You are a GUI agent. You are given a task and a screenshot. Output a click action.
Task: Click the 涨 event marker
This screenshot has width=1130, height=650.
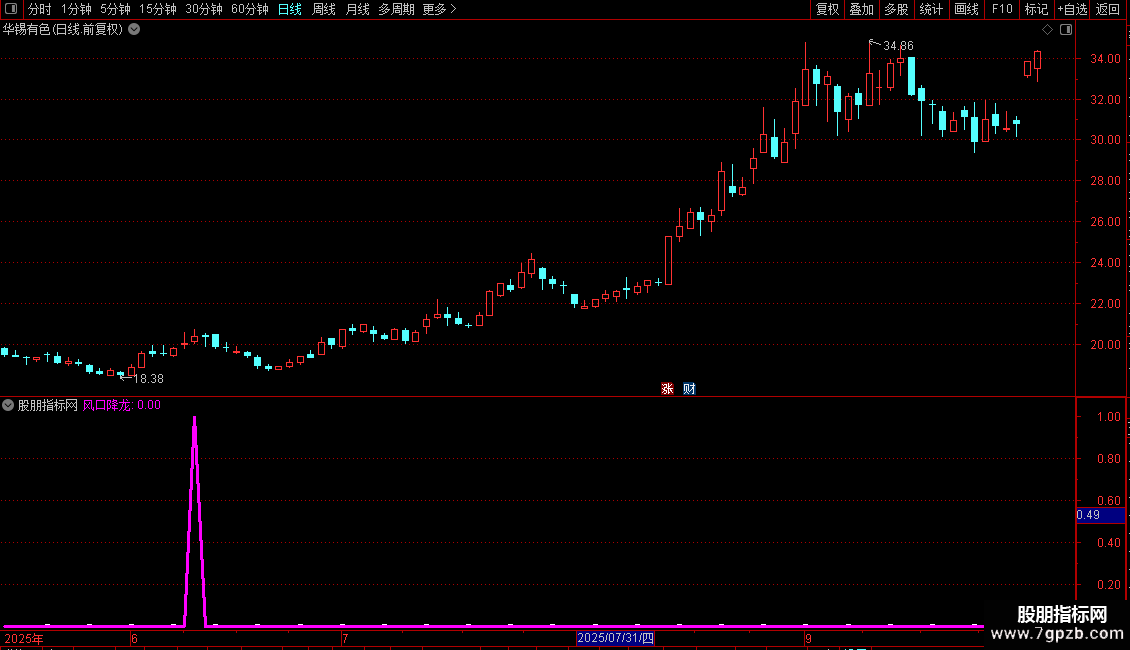(x=667, y=389)
